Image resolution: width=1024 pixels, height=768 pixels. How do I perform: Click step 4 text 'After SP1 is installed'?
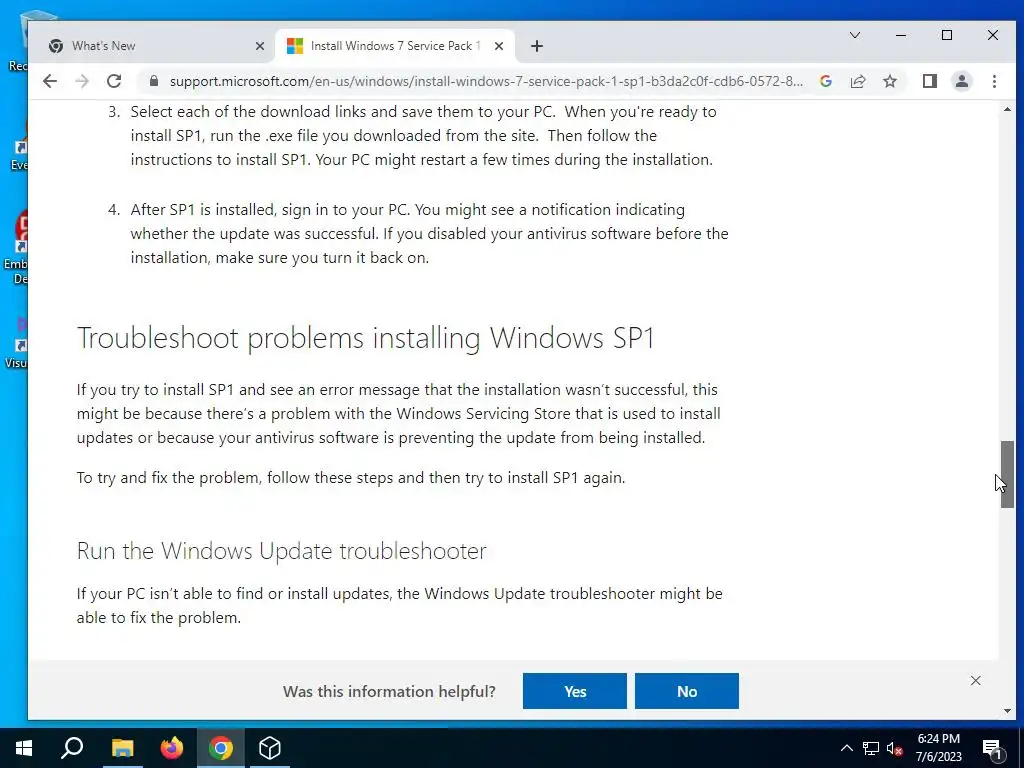pyautogui.click(x=203, y=210)
